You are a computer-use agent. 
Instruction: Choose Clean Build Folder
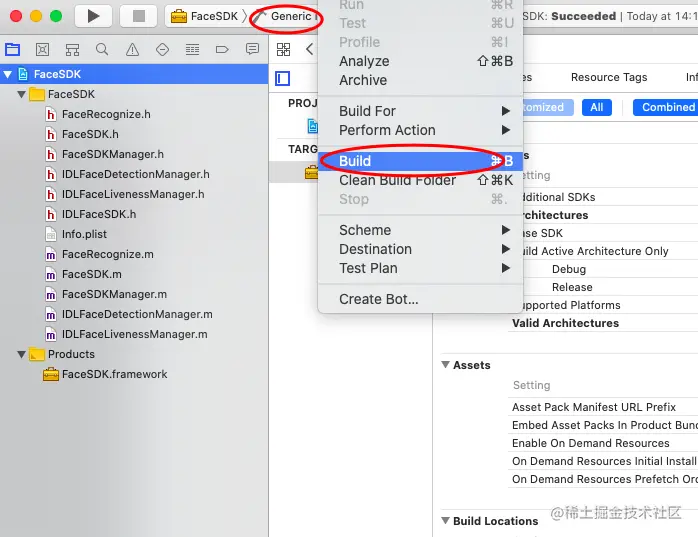click(x=420, y=180)
